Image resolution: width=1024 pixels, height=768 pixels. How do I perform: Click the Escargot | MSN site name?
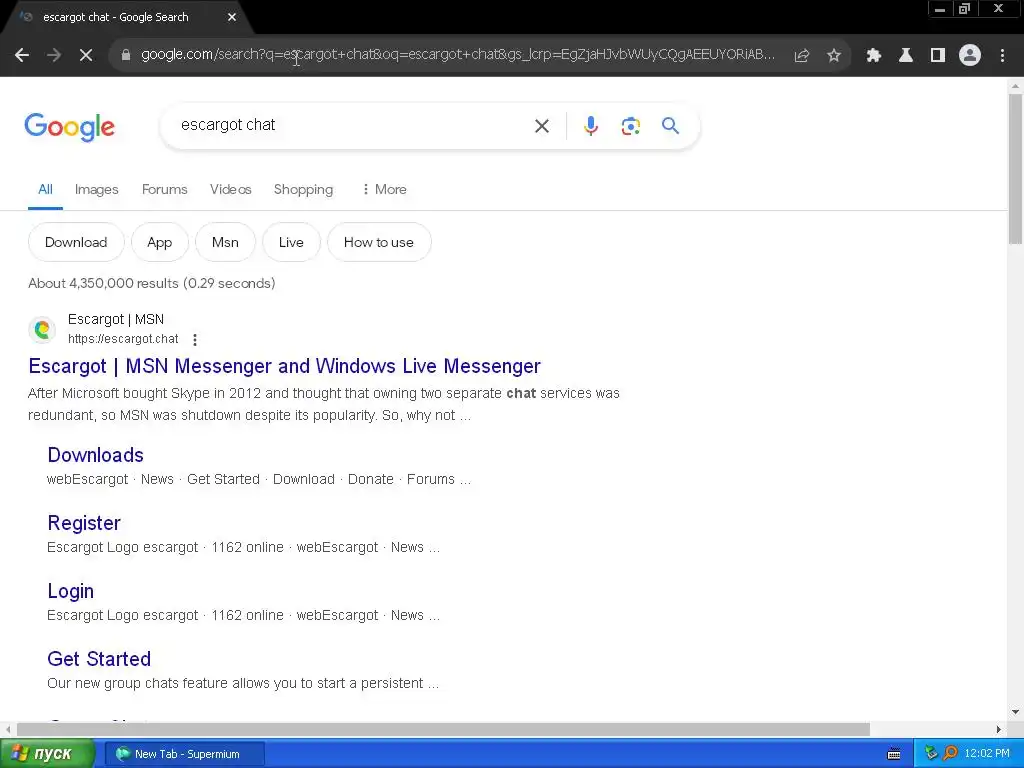point(116,319)
